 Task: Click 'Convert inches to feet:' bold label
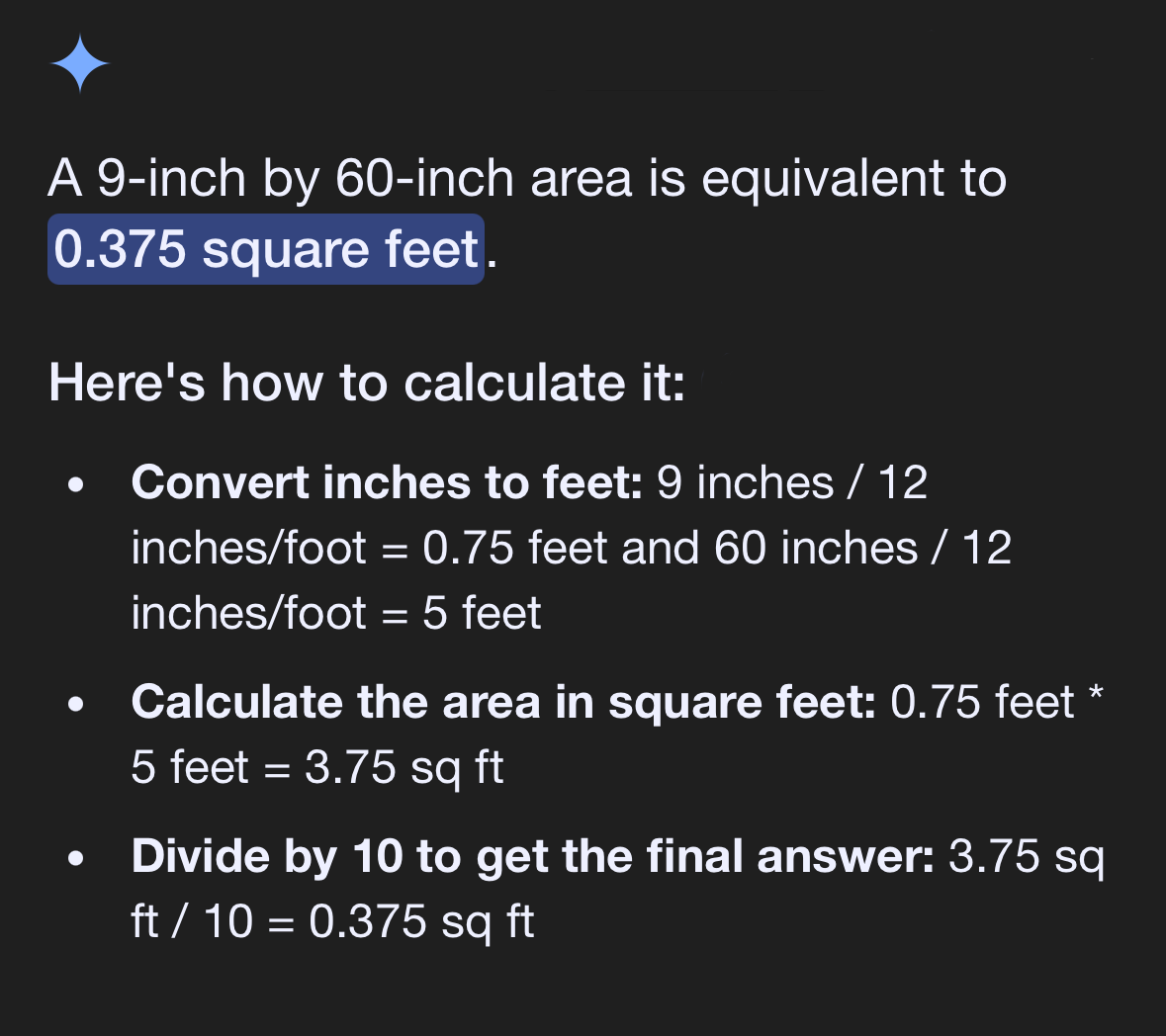click(x=387, y=483)
